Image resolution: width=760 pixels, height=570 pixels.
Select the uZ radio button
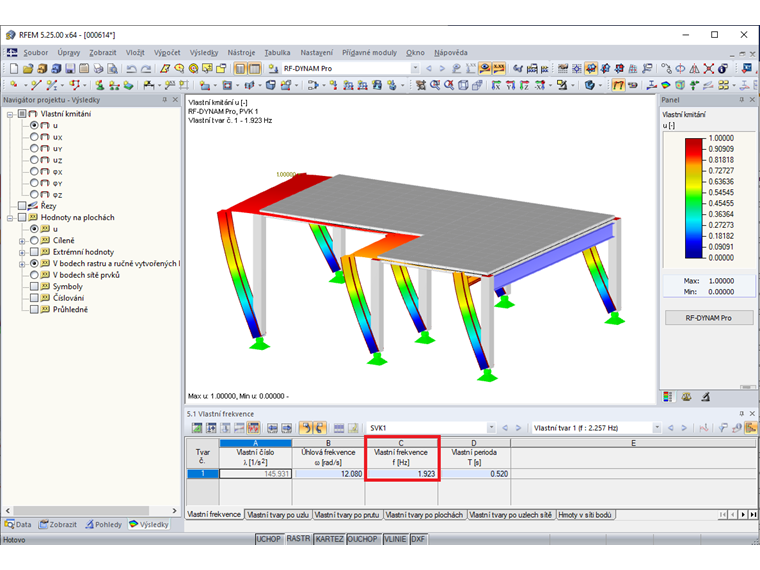point(34,160)
